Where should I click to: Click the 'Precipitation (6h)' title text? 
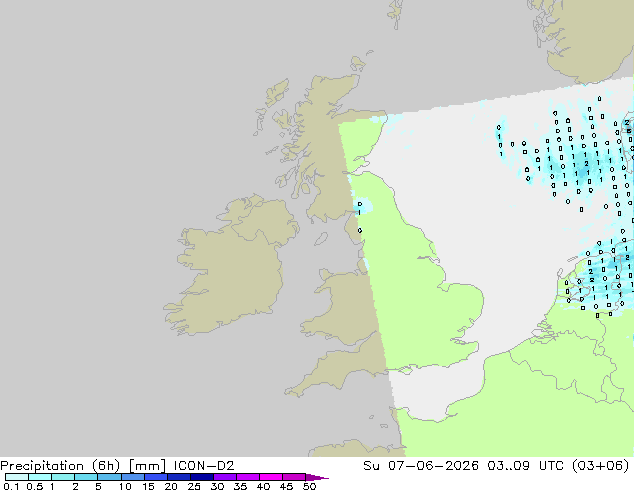click(60, 466)
